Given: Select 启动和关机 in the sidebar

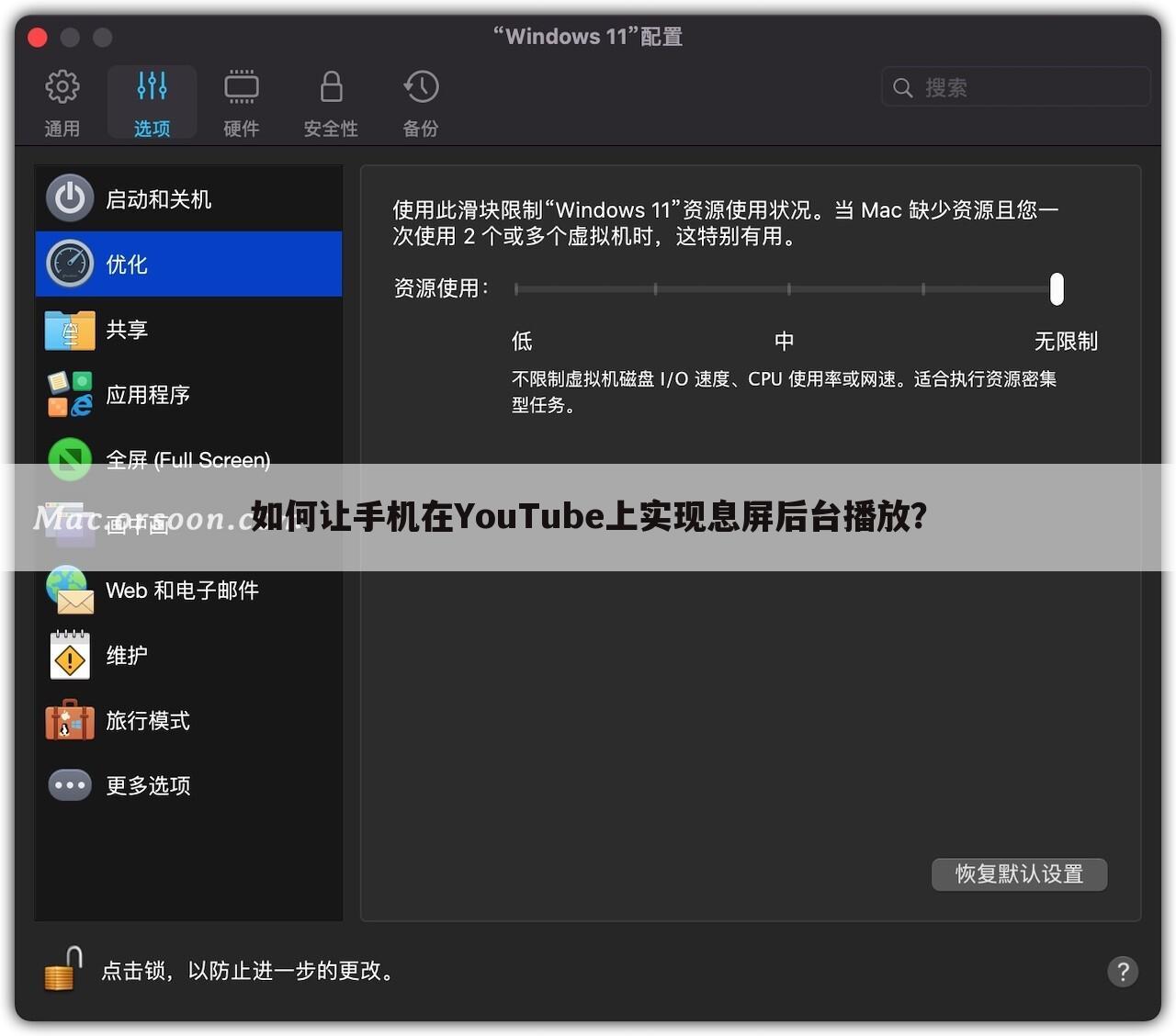Looking at the screenshot, I should [x=188, y=198].
